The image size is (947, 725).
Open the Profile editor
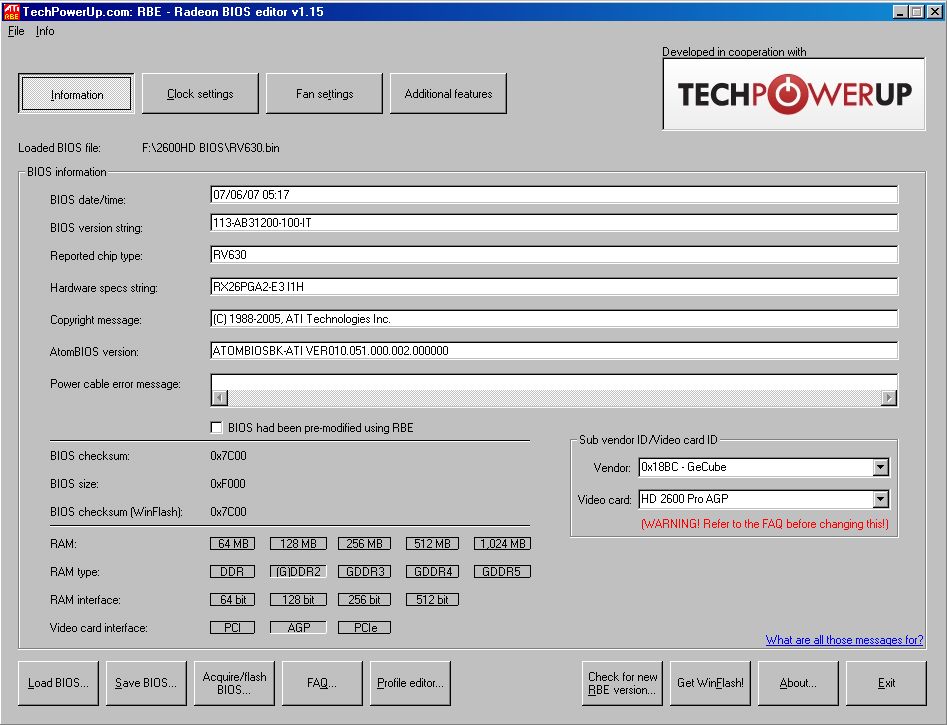pos(410,683)
